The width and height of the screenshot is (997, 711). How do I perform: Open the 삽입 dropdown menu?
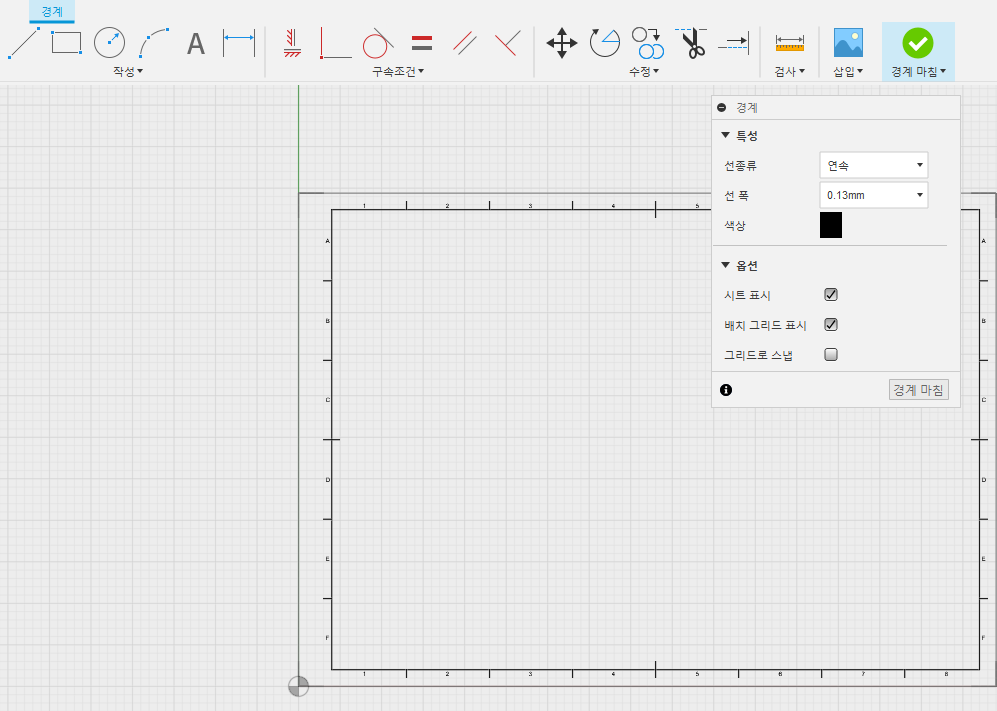click(848, 71)
